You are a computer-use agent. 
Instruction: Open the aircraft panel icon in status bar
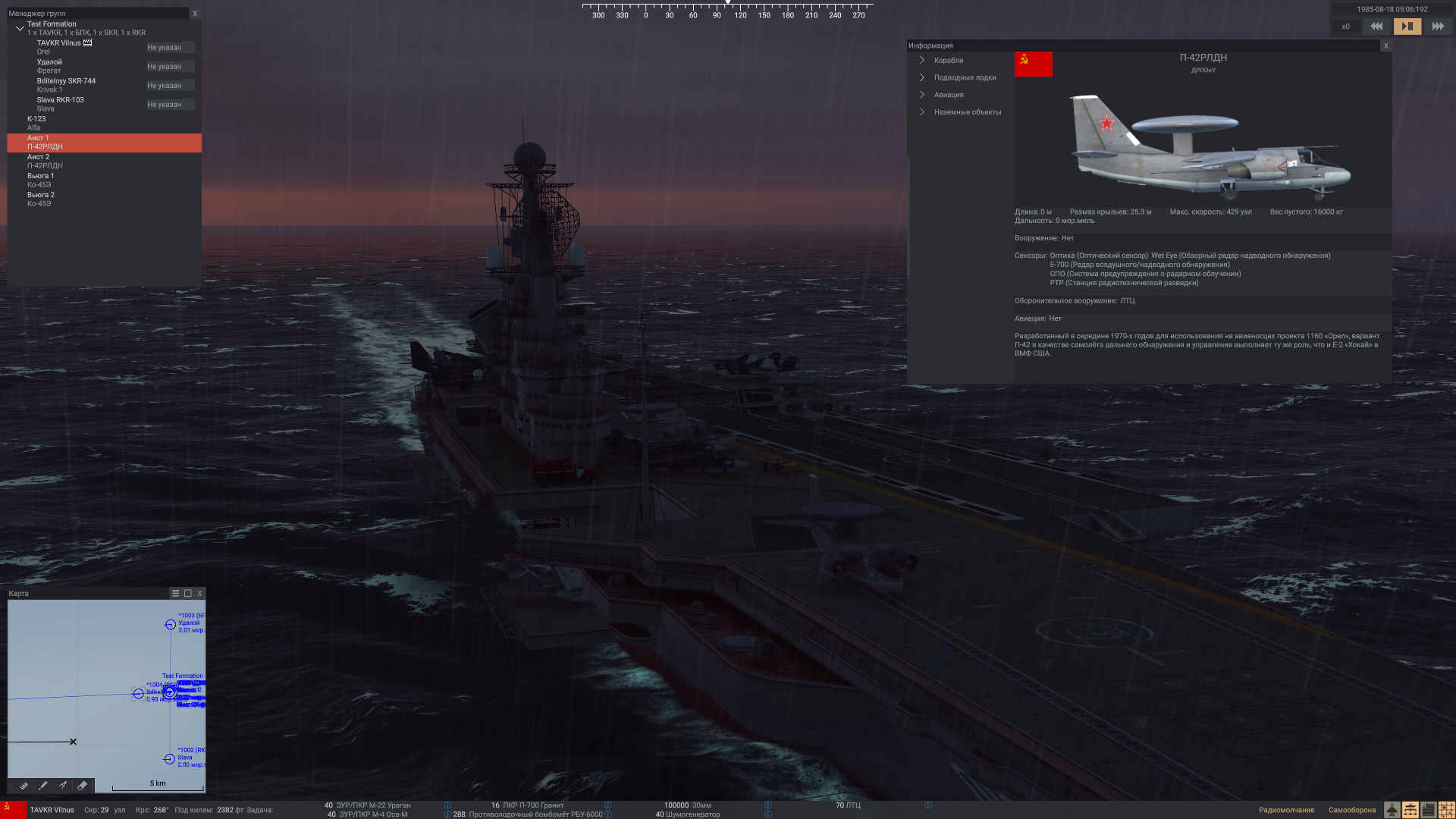tap(1392, 810)
